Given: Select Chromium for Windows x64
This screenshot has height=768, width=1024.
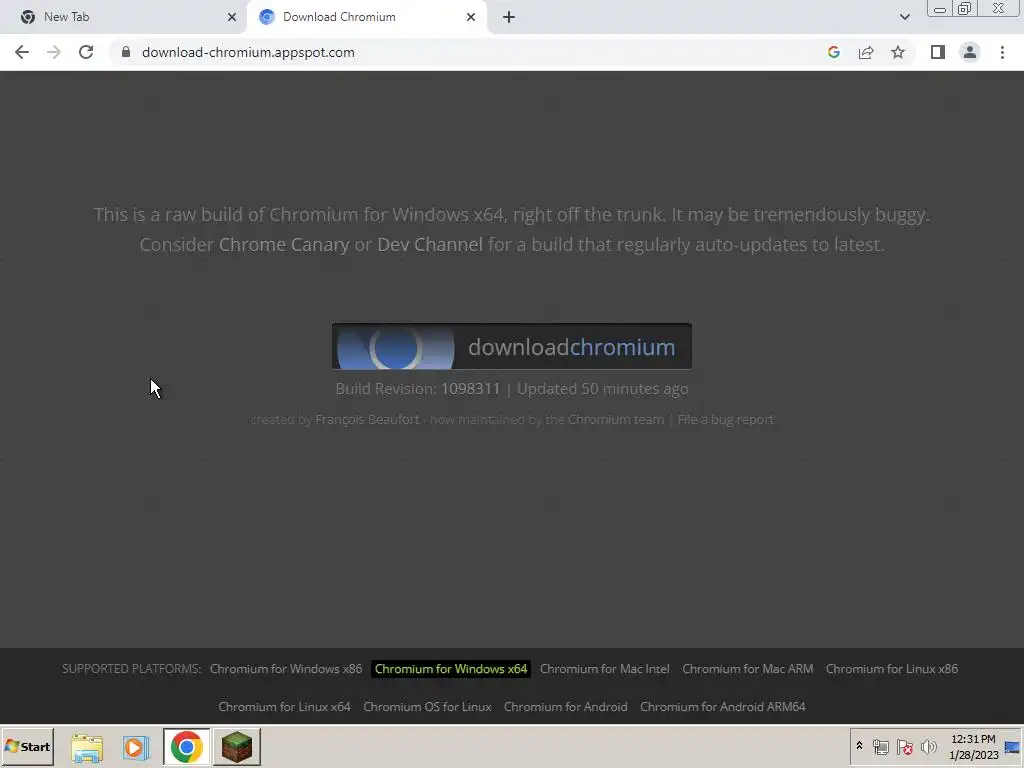Looking at the screenshot, I should point(451,669).
